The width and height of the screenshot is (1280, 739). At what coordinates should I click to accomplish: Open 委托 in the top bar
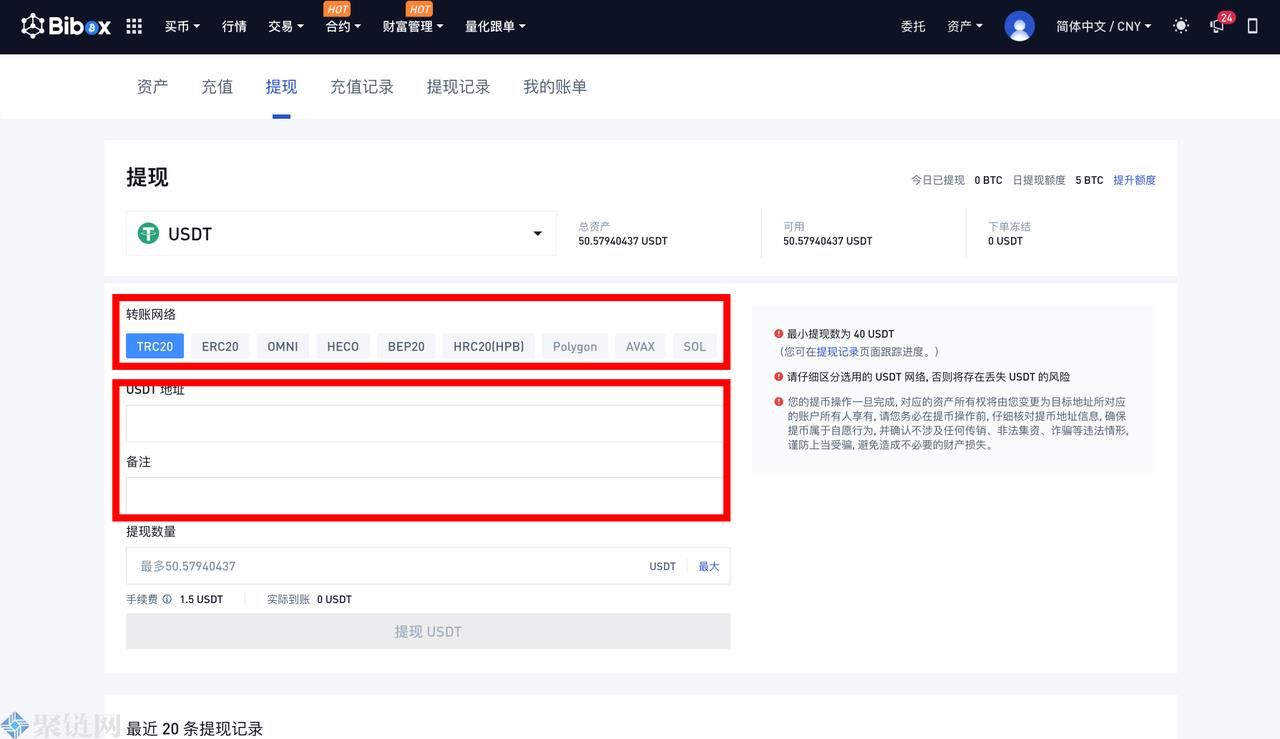coord(913,26)
